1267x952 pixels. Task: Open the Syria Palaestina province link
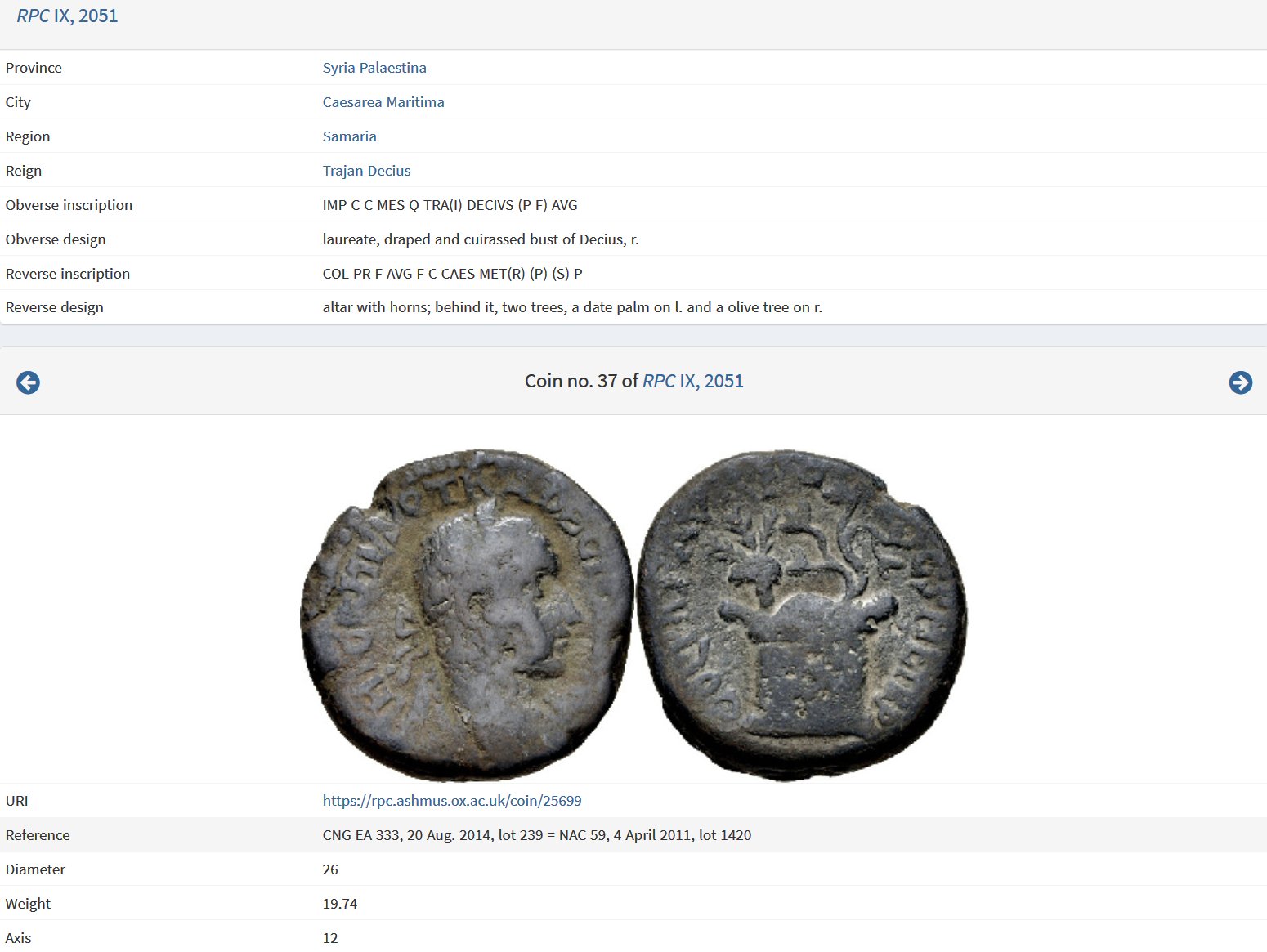point(374,68)
